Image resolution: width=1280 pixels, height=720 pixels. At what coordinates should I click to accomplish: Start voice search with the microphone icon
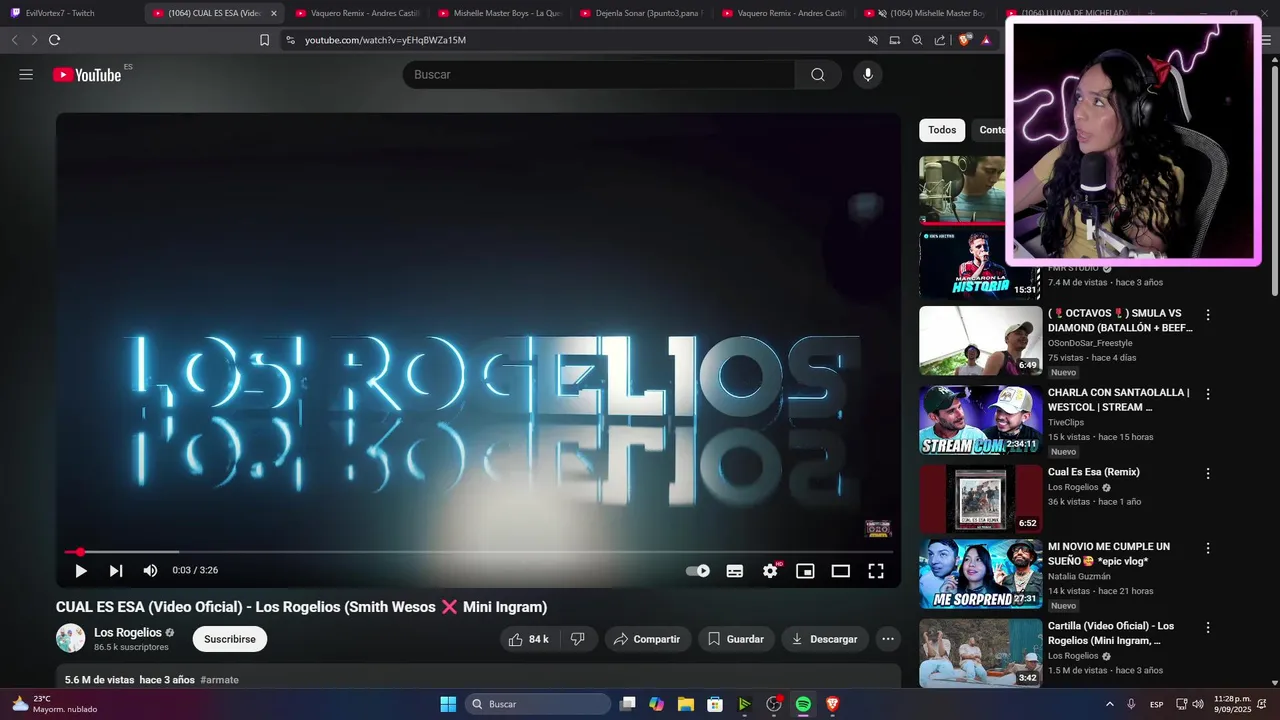(x=868, y=75)
